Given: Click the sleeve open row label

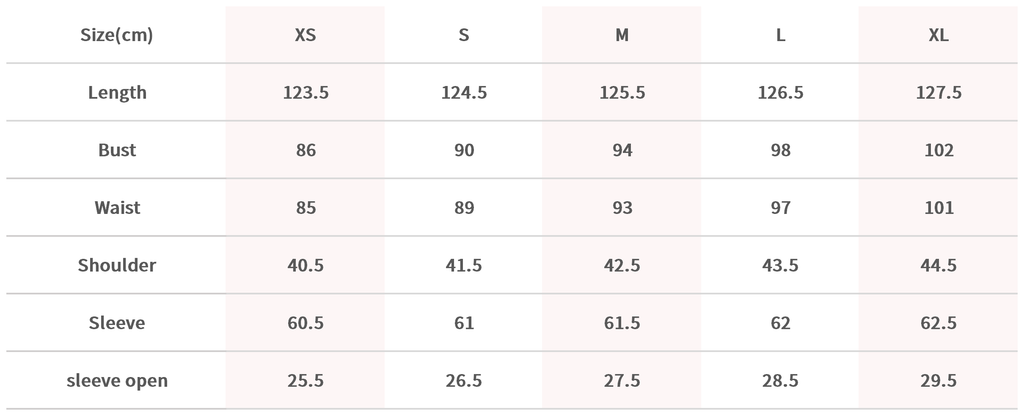Looking at the screenshot, I should point(117,381).
